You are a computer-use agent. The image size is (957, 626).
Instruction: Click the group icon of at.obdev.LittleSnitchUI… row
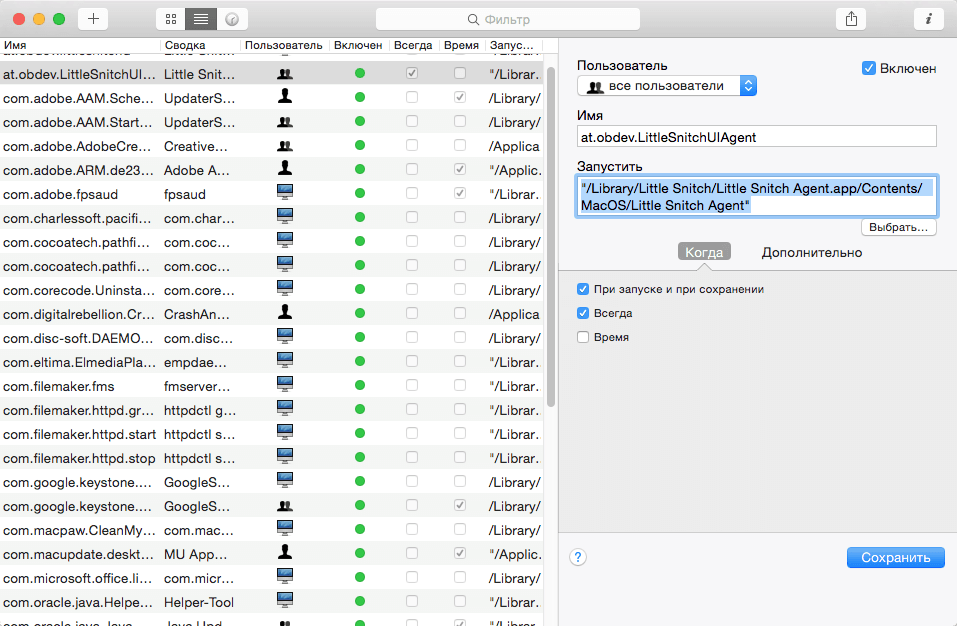tap(284, 74)
